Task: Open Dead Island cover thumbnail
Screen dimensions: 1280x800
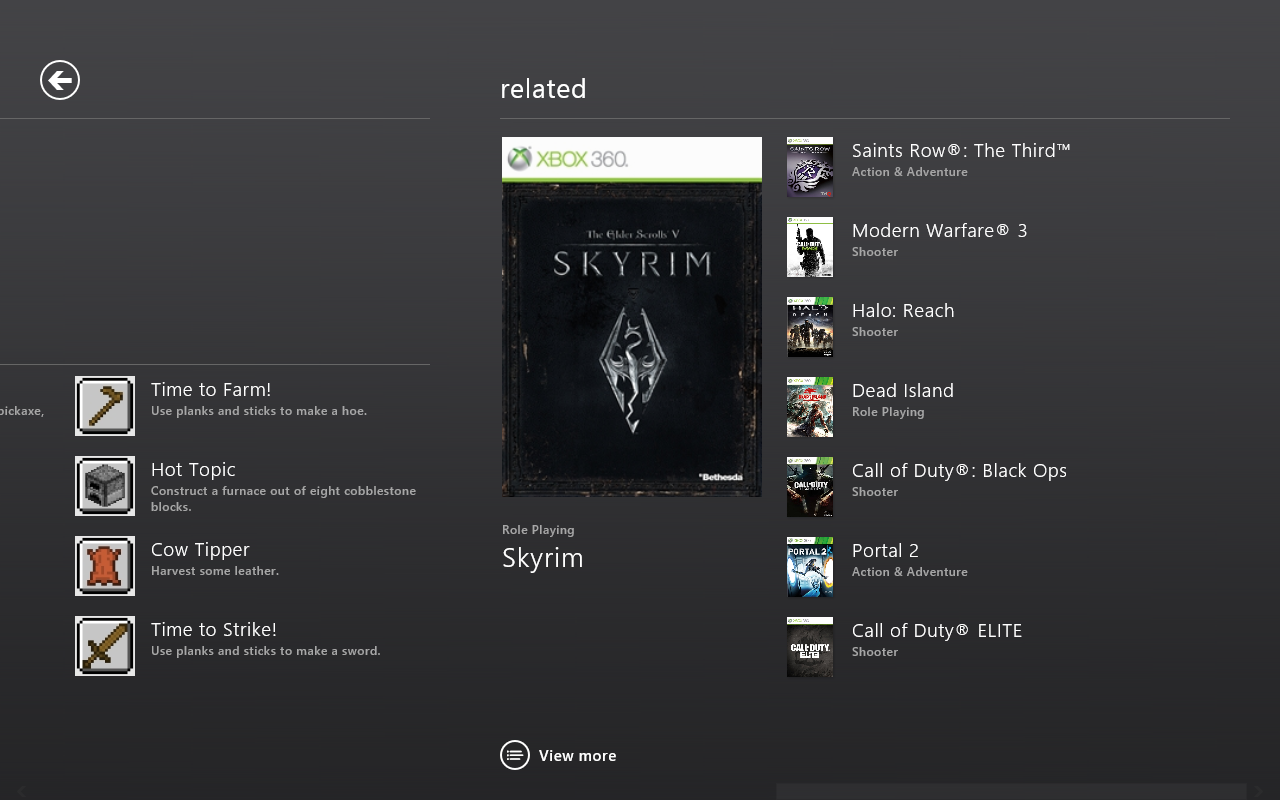Action: point(810,407)
